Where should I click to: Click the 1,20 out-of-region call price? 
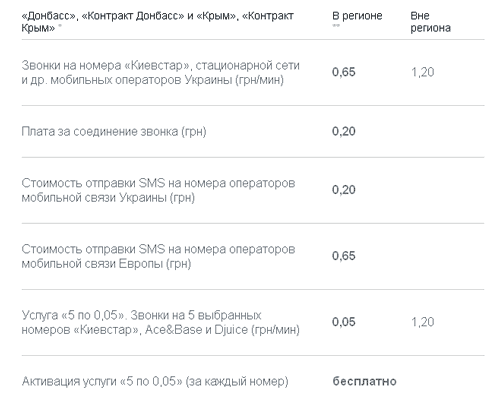(422, 72)
